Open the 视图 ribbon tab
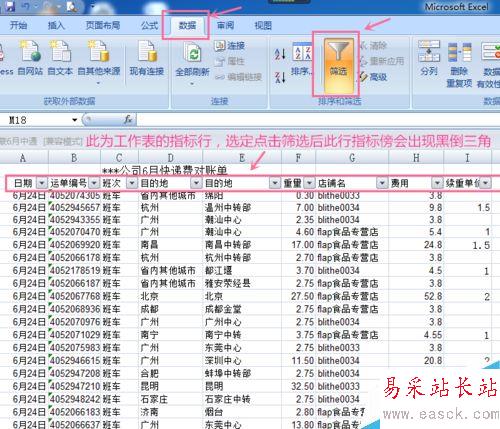This screenshot has width=500, height=429. coord(263,25)
